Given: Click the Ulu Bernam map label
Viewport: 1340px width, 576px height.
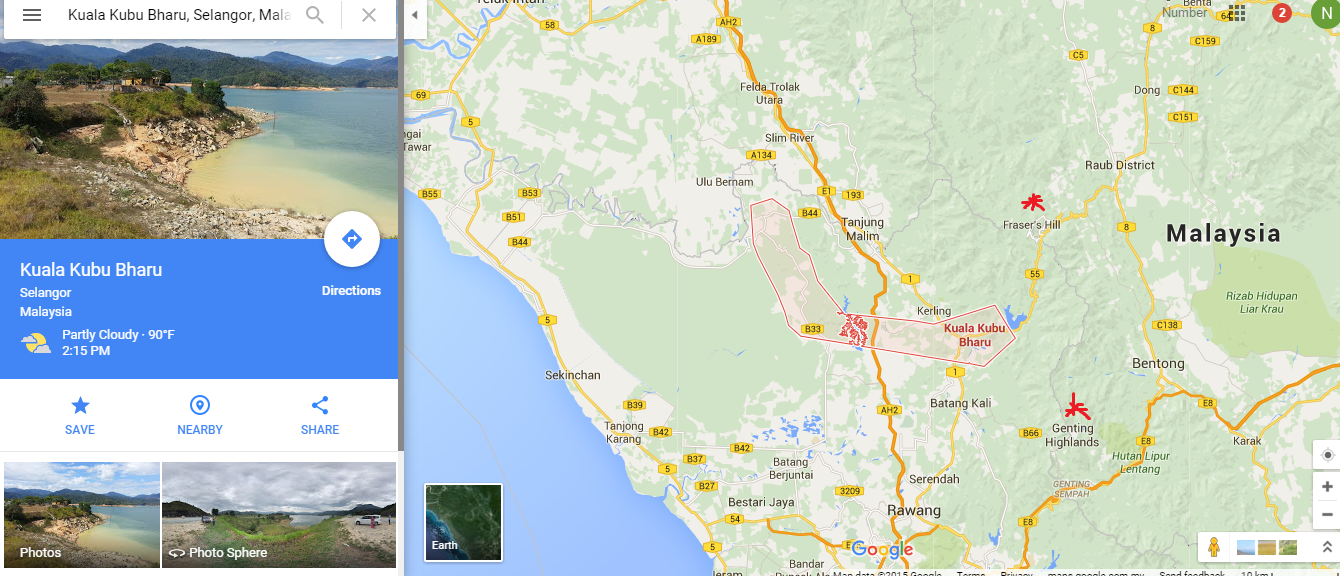Looking at the screenshot, I should 724,182.
